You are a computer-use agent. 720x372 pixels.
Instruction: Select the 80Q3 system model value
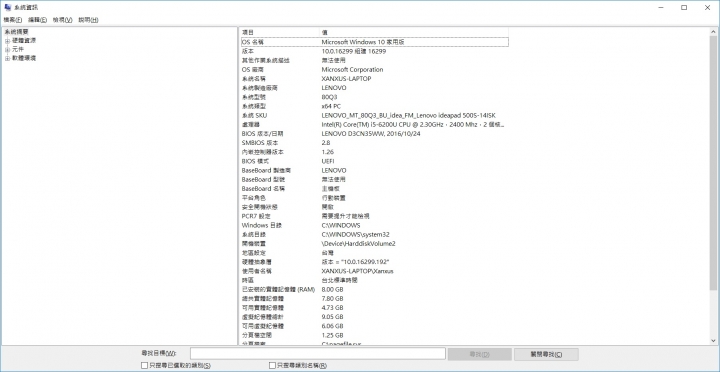[x=329, y=97]
